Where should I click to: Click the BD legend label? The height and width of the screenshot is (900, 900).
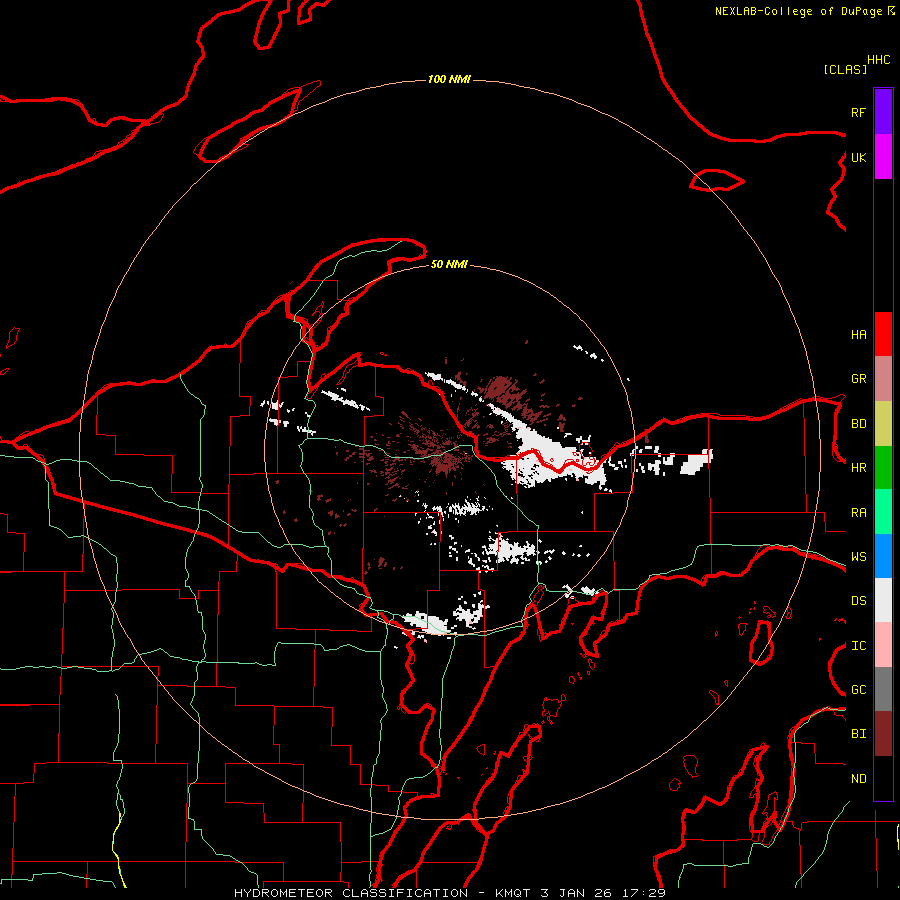(x=859, y=424)
